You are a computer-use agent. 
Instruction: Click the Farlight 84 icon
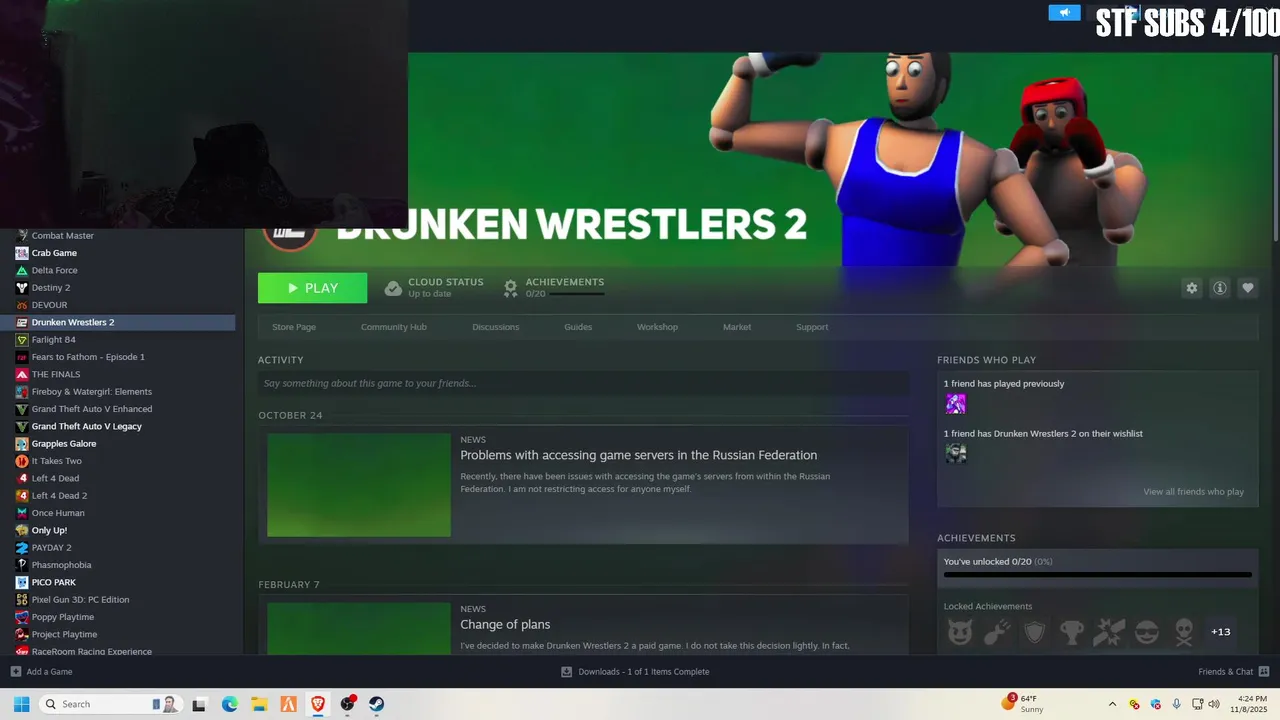pyautogui.click(x=22, y=340)
